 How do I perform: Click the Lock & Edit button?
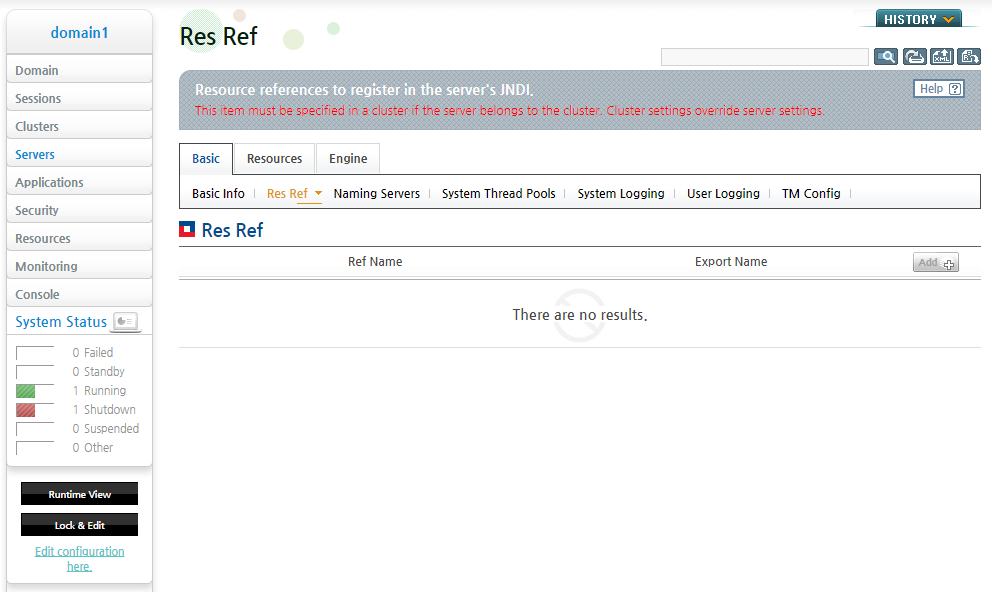pos(80,525)
